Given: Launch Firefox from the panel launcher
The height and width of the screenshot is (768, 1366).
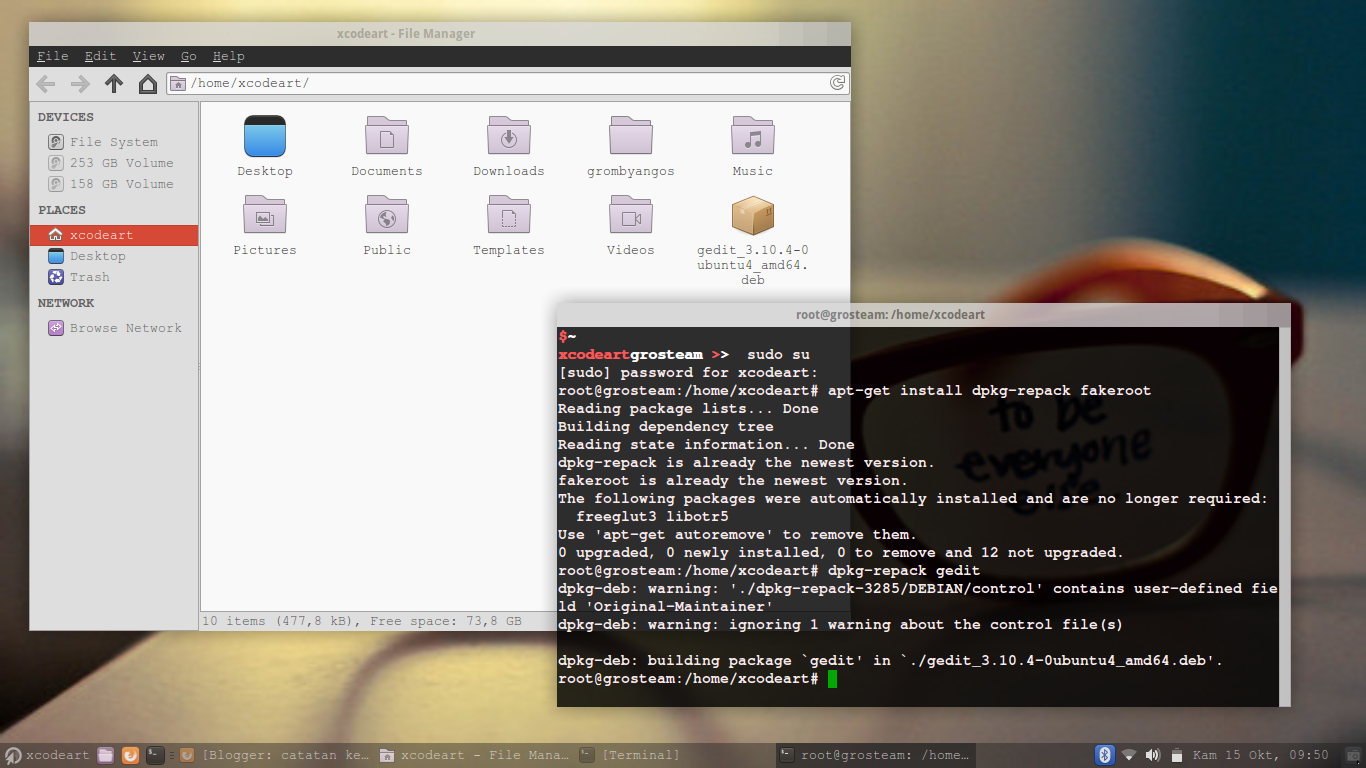Looking at the screenshot, I should [x=131, y=755].
